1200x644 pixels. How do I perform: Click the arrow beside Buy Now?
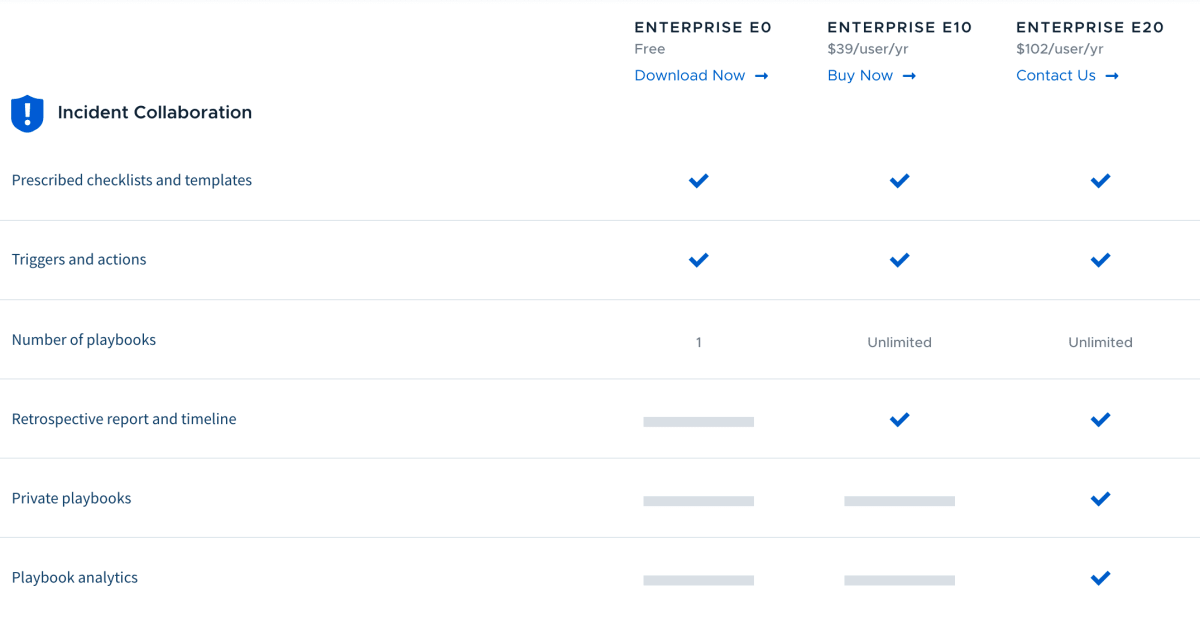click(x=909, y=76)
